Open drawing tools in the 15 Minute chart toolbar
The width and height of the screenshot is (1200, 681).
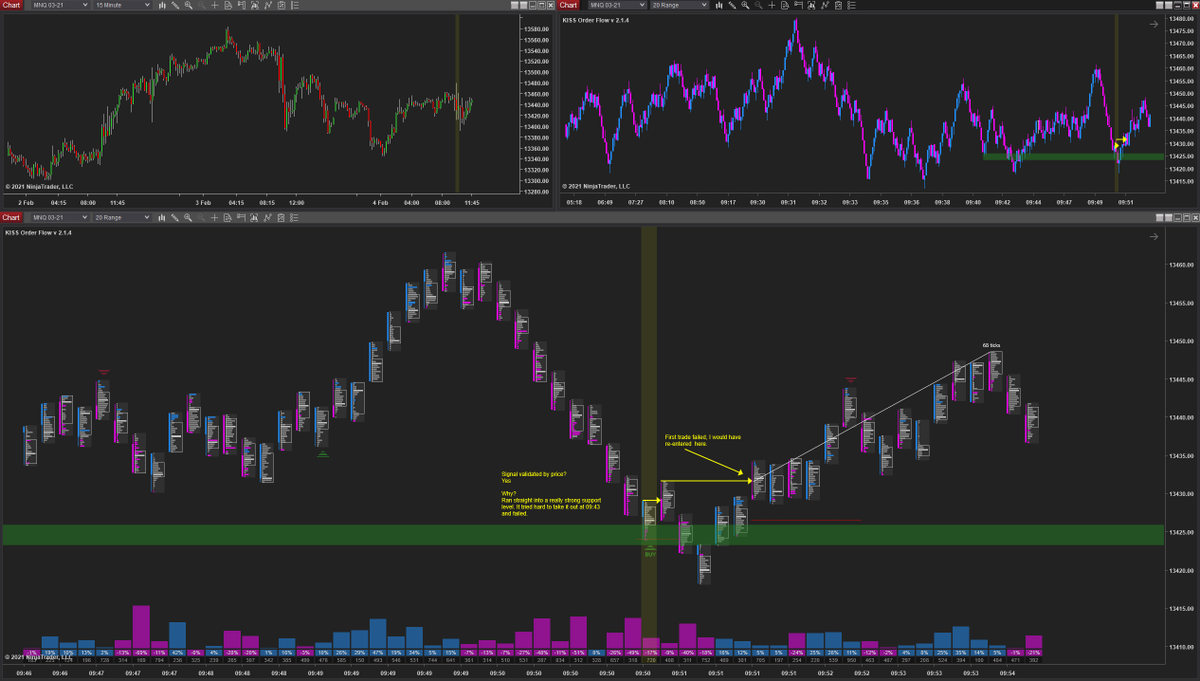175,5
